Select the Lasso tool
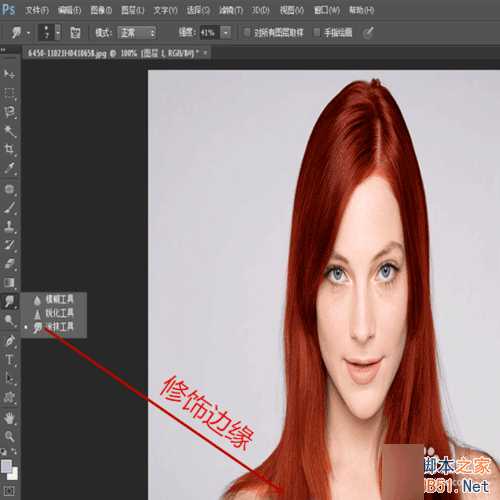500x500 pixels. pyautogui.click(x=9, y=112)
